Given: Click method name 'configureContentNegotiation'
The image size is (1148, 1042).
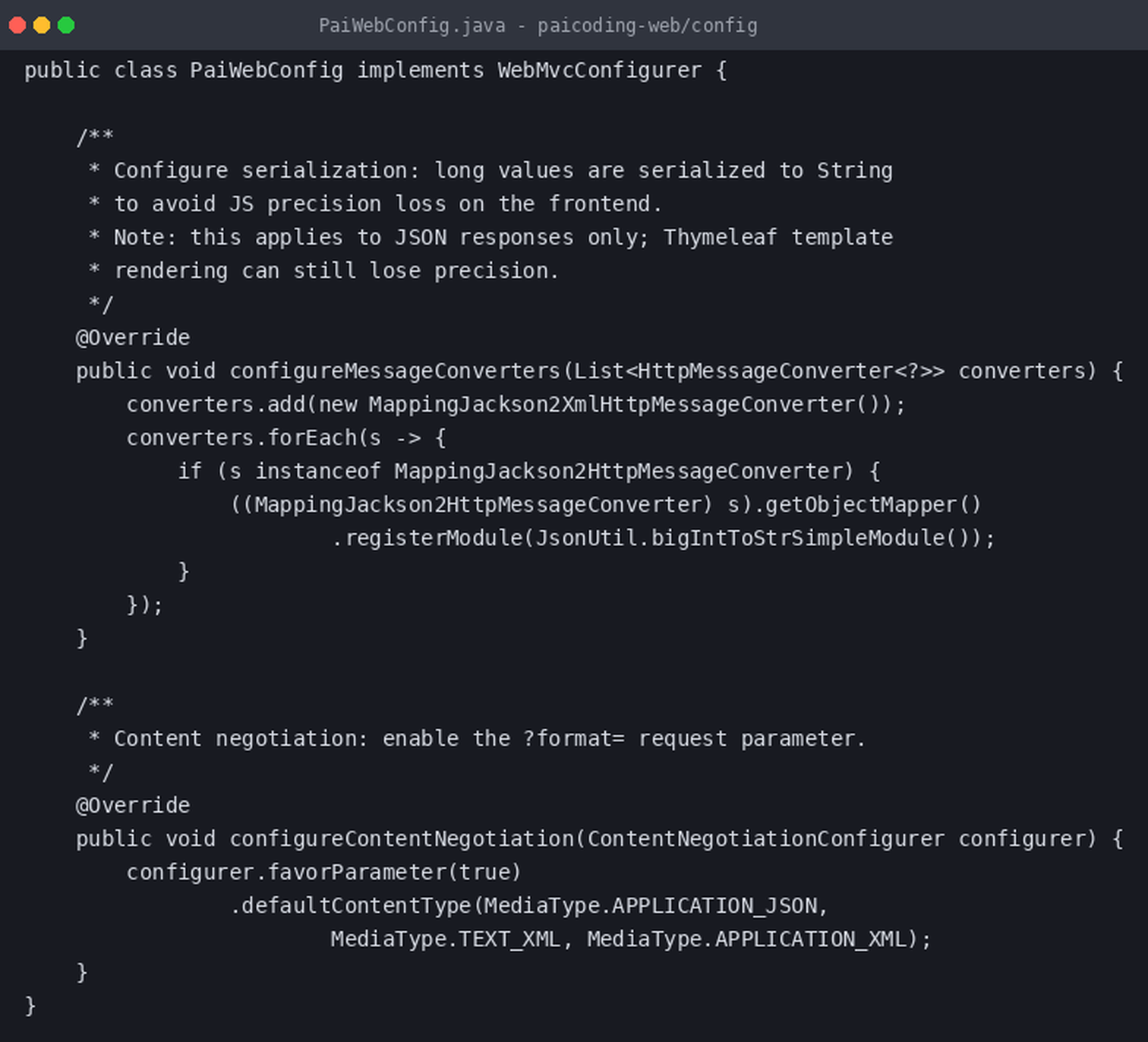Looking at the screenshot, I should click(401, 839).
